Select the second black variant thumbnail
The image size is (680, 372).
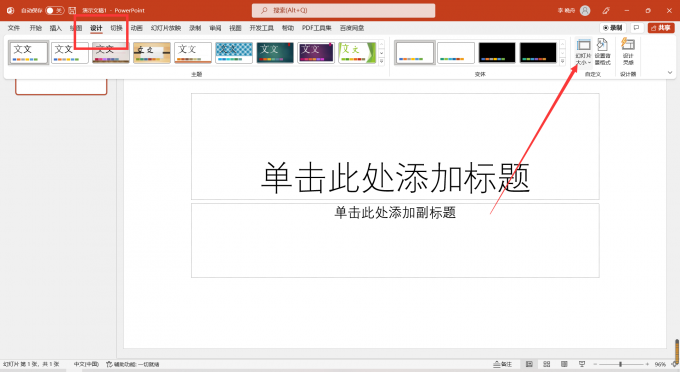point(538,52)
